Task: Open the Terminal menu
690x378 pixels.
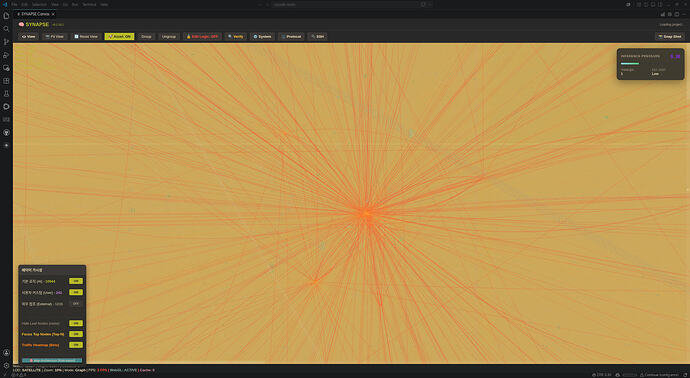Action: pos(89,4)
